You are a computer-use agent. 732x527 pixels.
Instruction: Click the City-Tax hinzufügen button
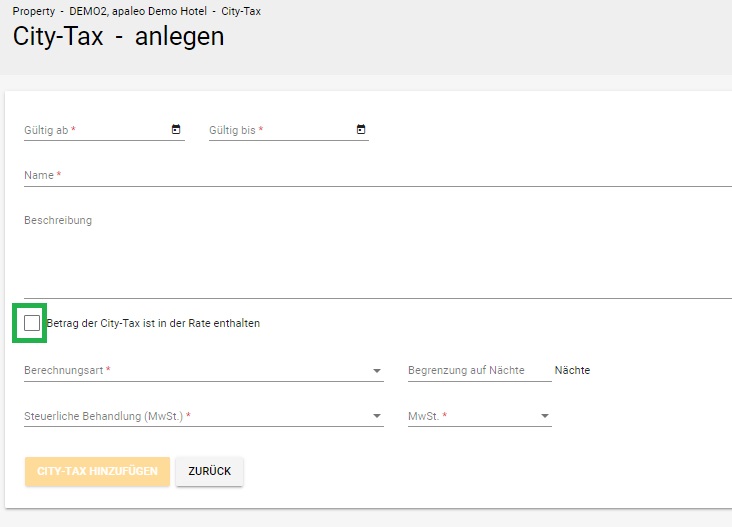tap(98, 471)
